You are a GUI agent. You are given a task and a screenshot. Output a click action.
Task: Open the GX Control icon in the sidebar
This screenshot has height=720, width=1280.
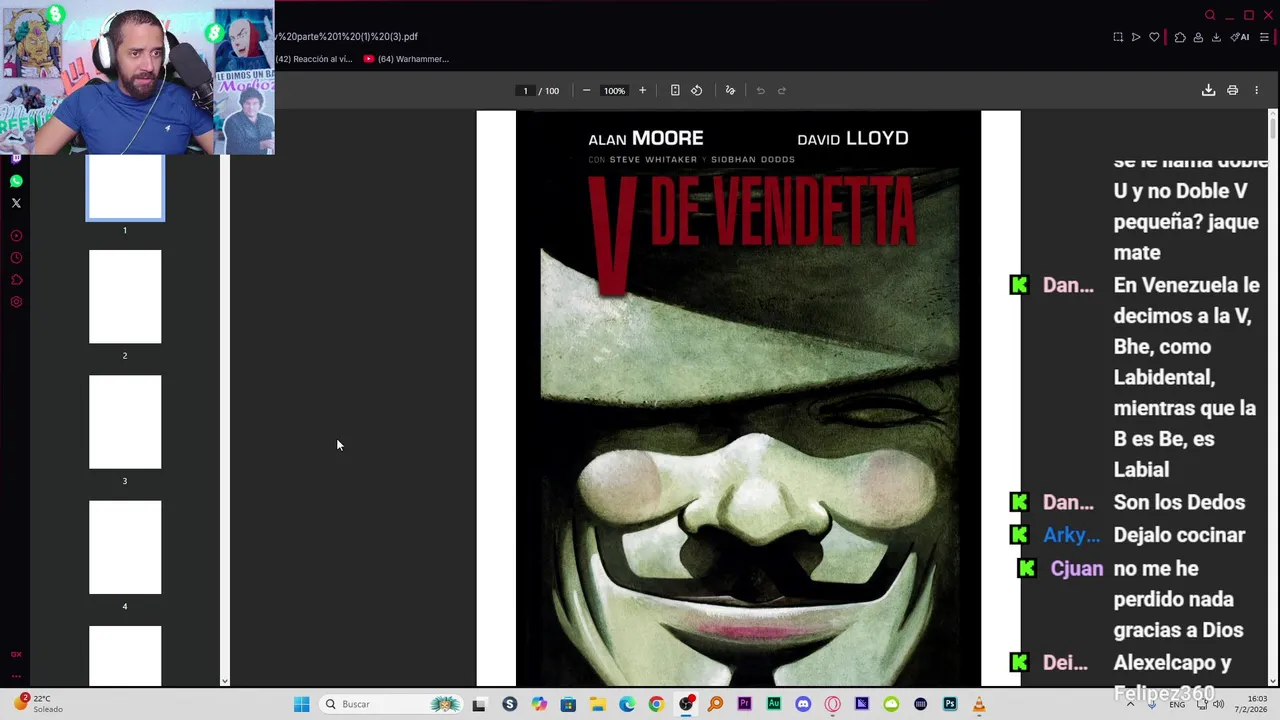click(16, 654)
